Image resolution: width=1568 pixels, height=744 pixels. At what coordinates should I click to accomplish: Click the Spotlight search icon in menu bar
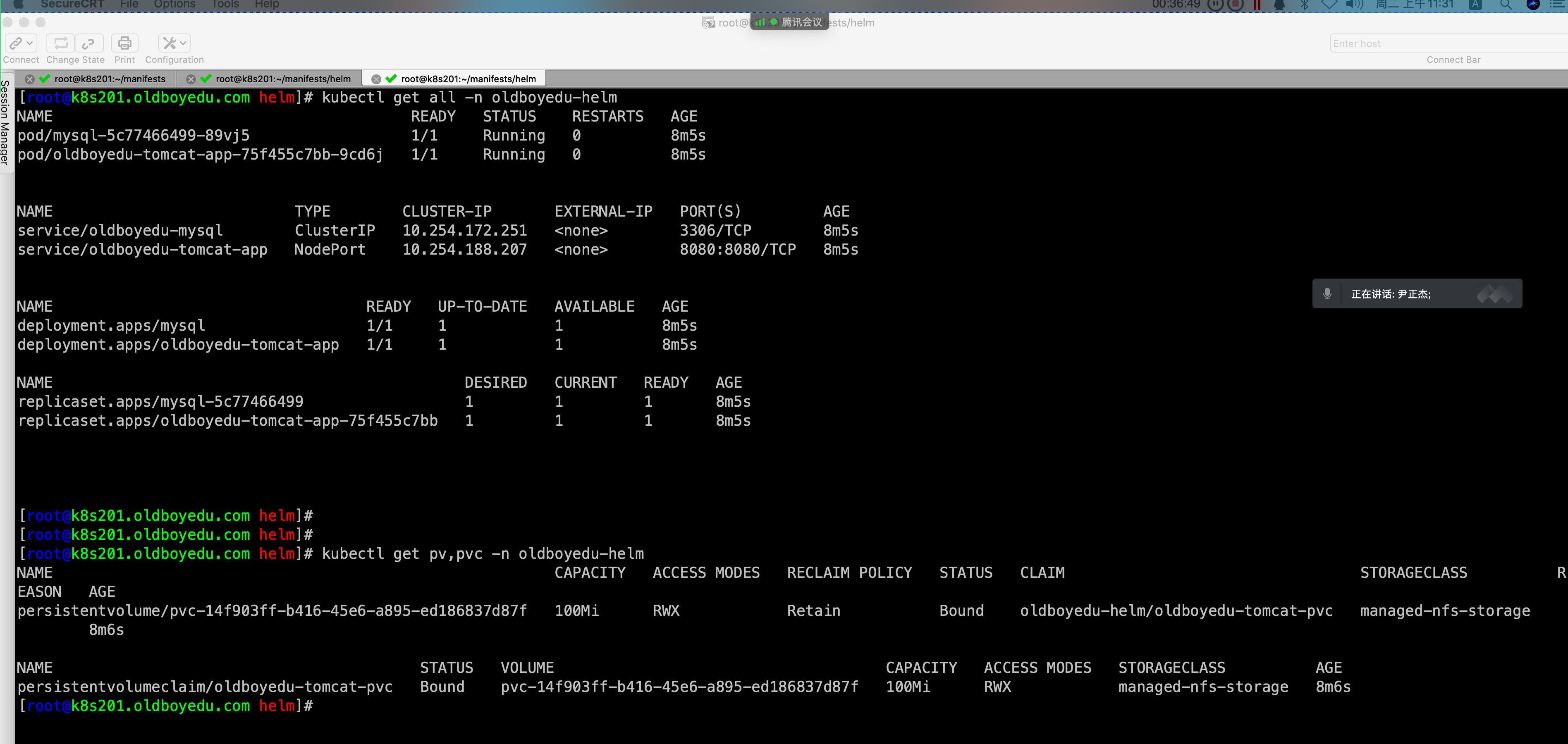(x=1505, y=5)
